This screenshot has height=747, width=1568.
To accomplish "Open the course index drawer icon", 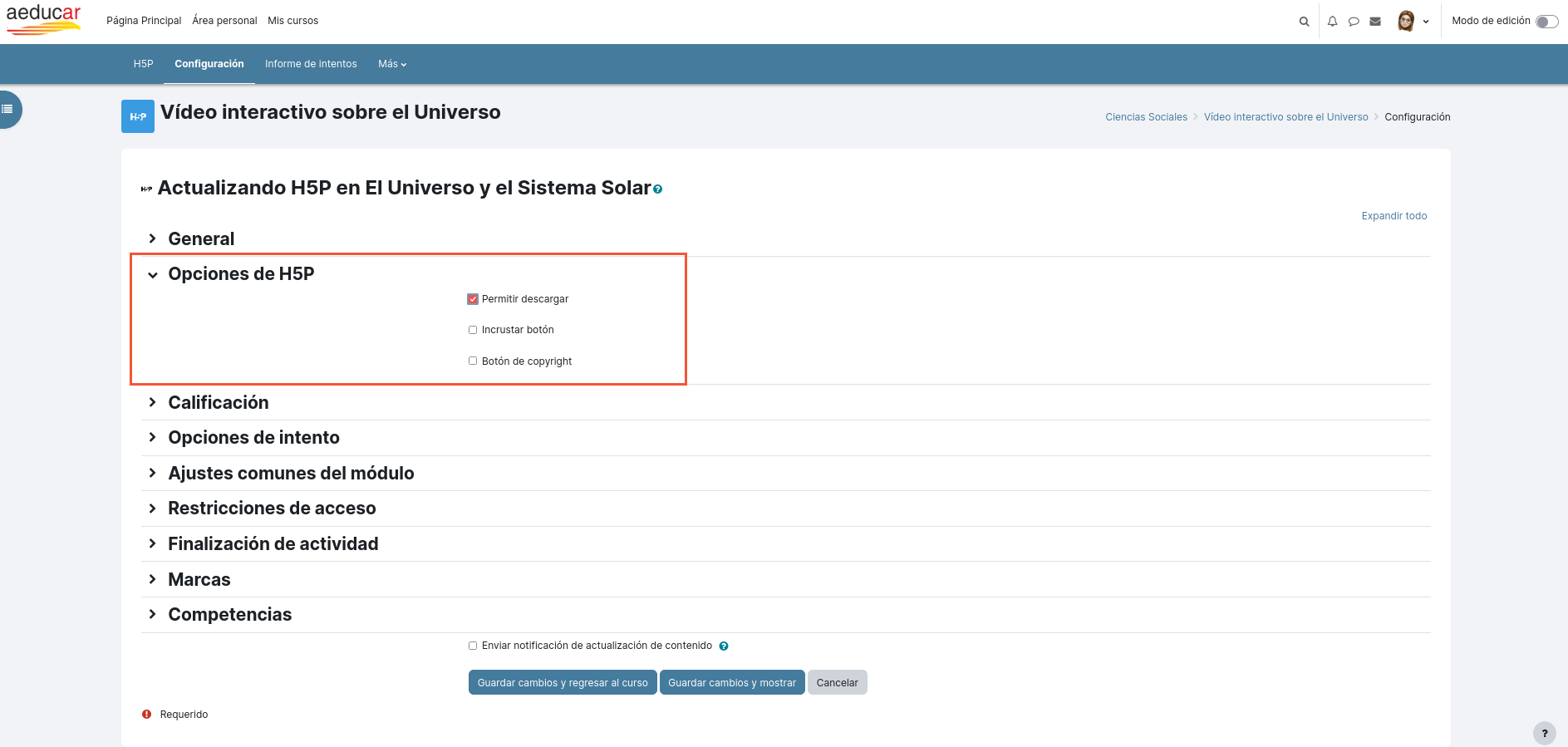I will click(x=8, y=109).
